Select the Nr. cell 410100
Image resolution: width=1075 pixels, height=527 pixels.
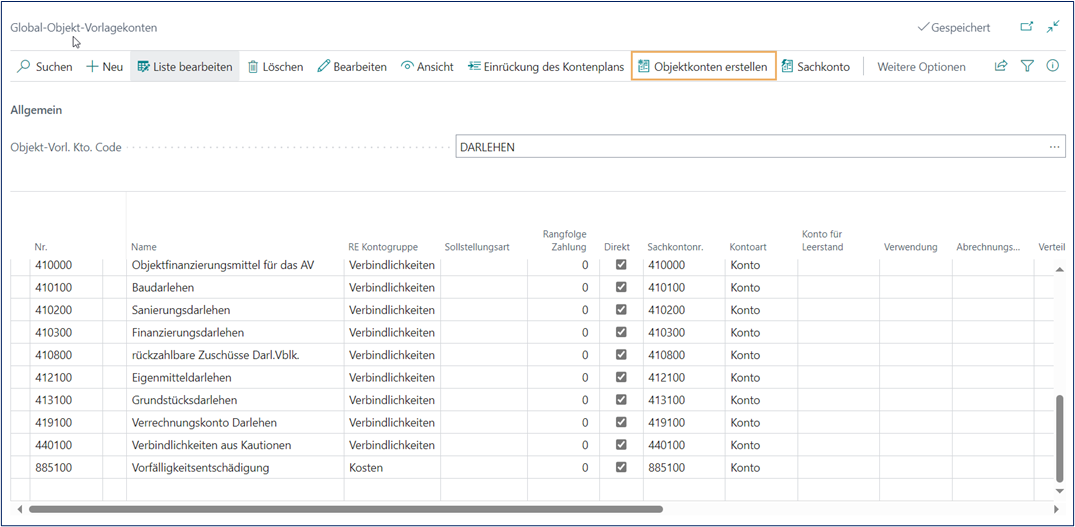coord(67,287)
